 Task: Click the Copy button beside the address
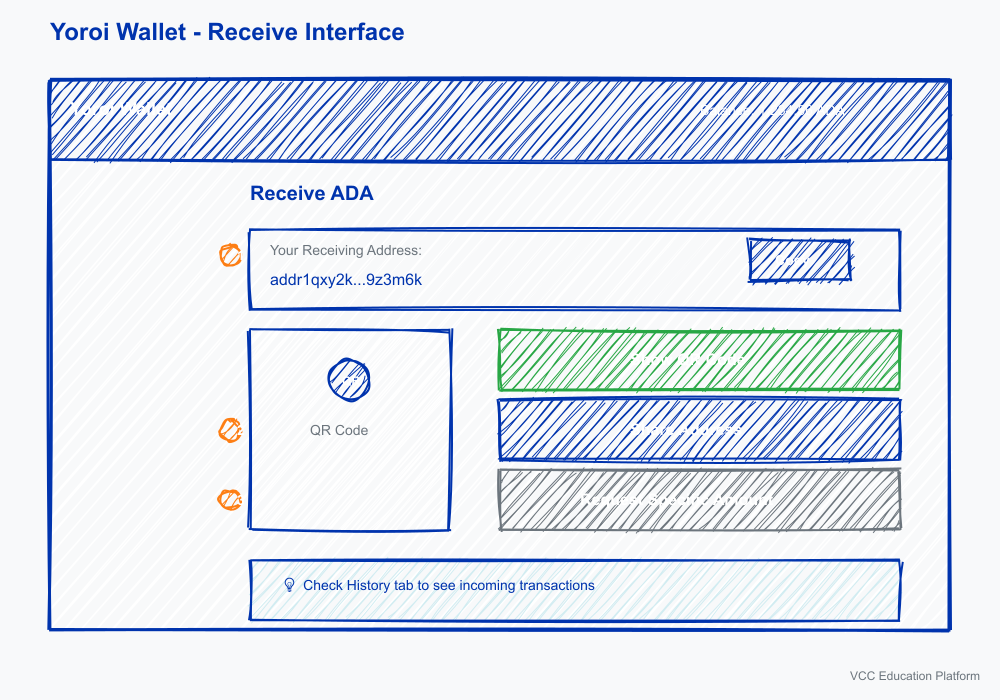coord(799,260)
